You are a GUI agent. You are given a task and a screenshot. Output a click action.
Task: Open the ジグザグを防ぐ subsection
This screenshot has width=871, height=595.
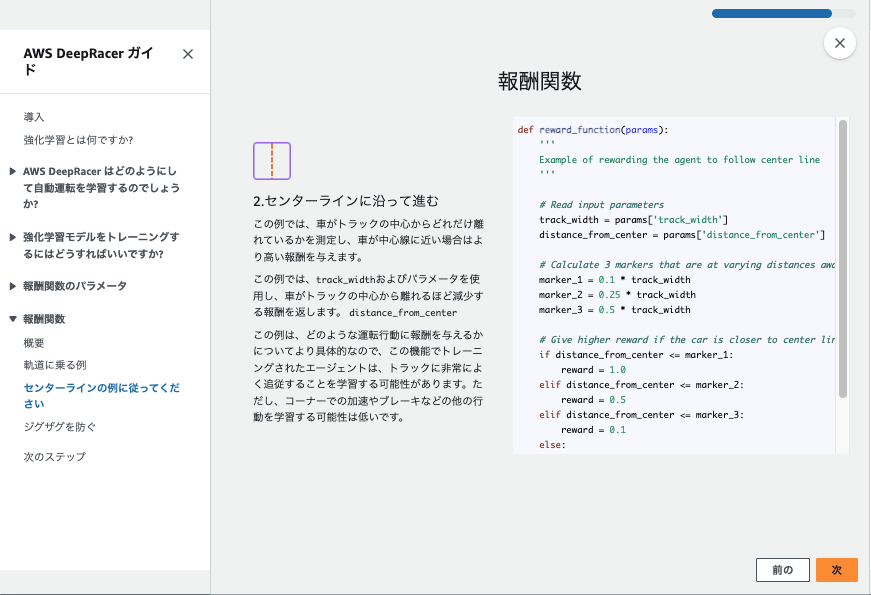pos(59,427)
